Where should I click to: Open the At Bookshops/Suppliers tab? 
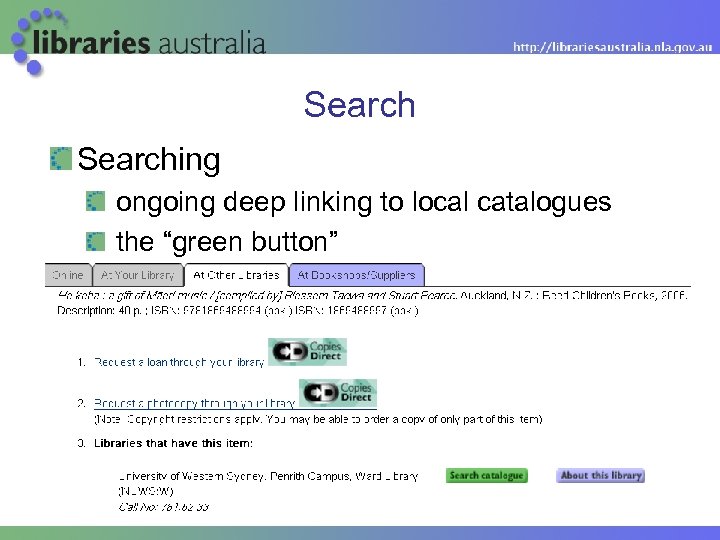356,275
